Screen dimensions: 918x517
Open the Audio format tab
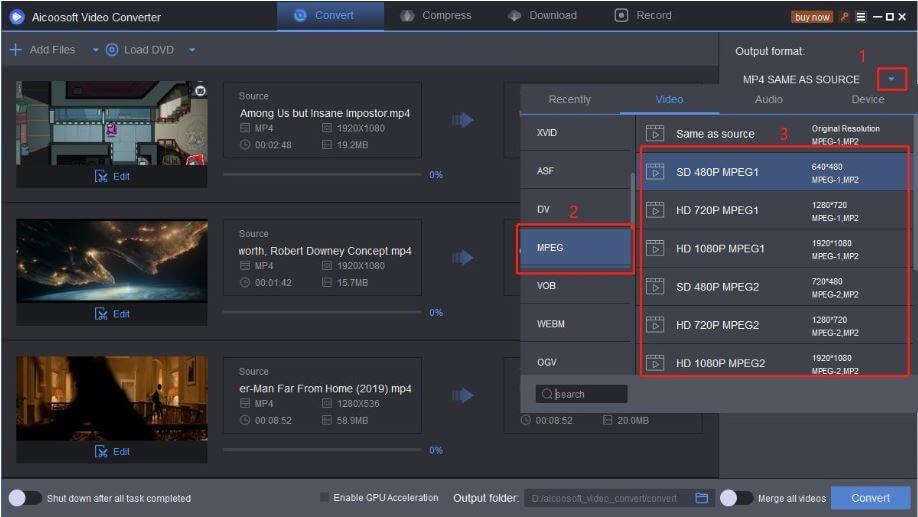pos(769,100)
